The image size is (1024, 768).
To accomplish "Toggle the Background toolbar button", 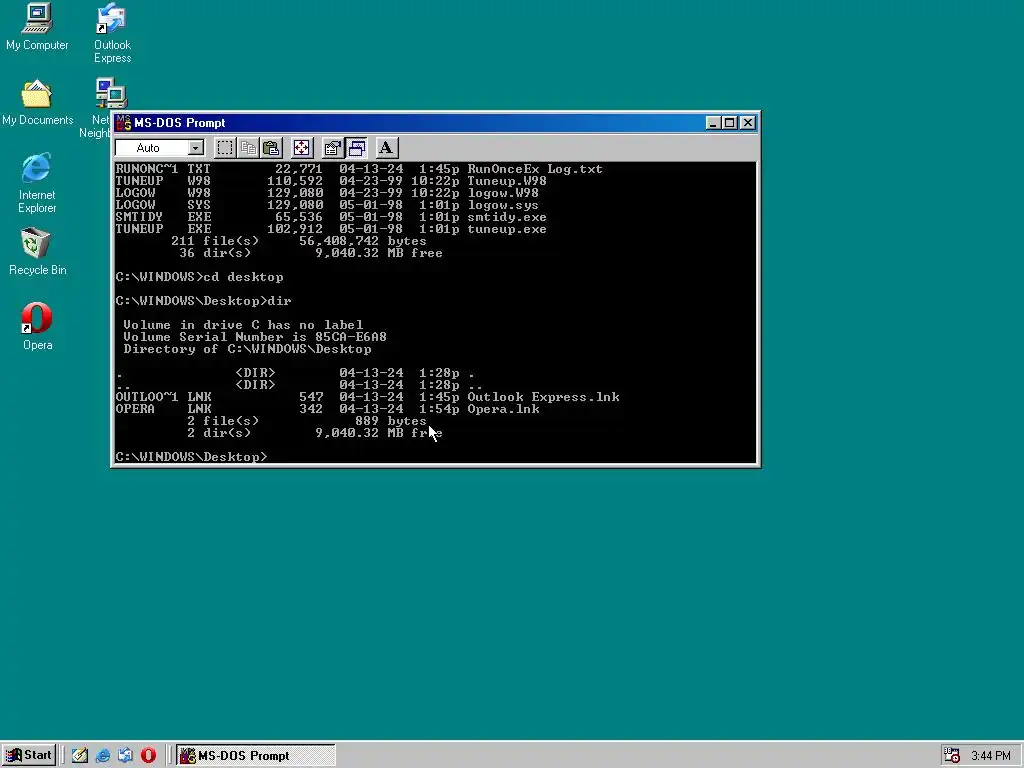I will click(x=357, y=148).
